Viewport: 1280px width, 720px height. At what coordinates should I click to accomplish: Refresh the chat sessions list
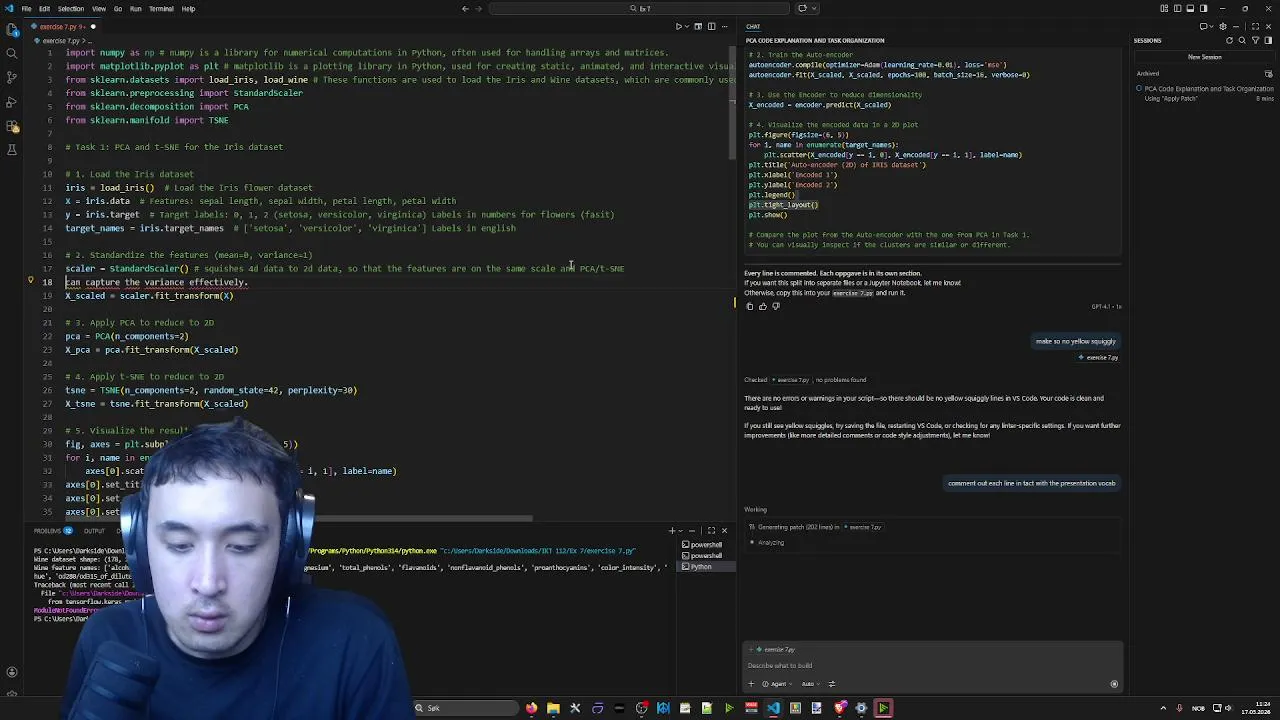[x=1229, y=40]
